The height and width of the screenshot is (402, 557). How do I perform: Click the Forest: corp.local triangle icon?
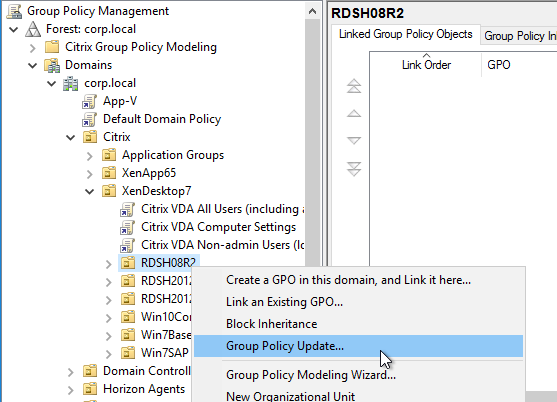click(x=33, y=29)
